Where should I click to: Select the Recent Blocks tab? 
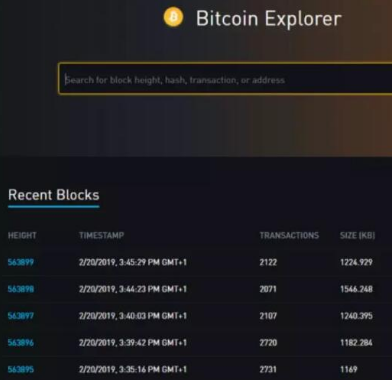54,195
